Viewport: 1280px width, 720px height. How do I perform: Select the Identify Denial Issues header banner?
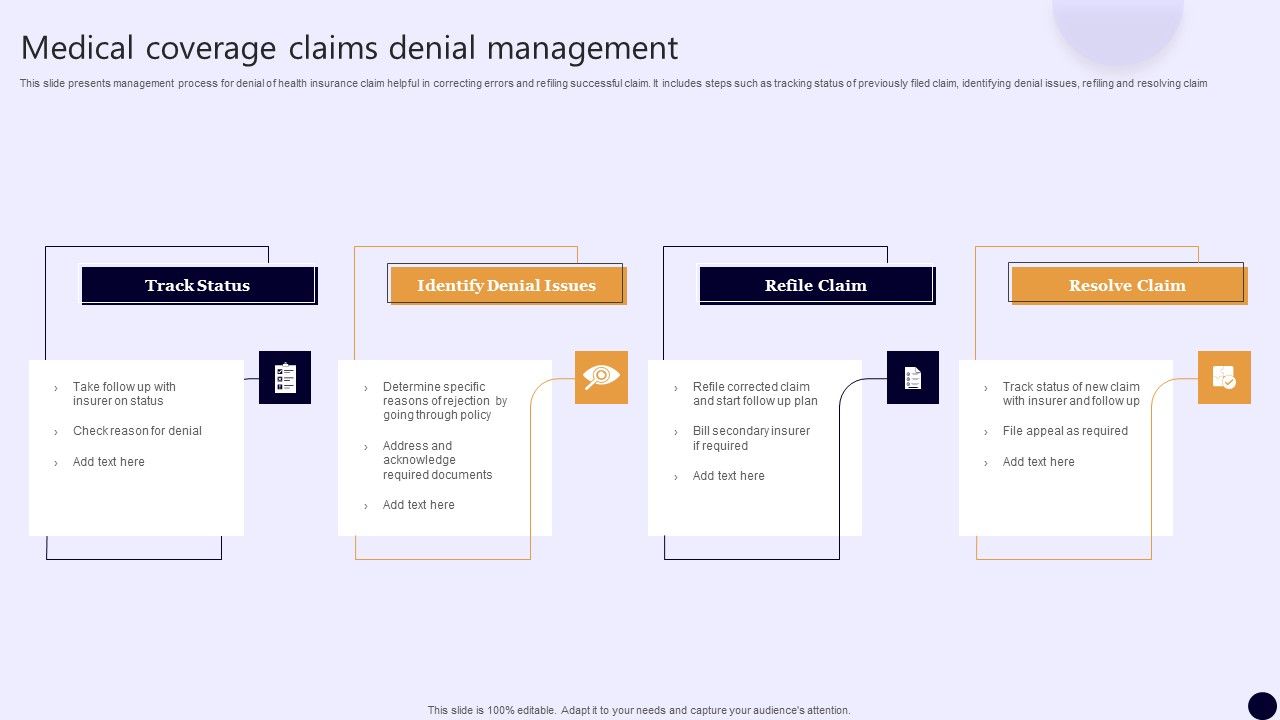507,285
